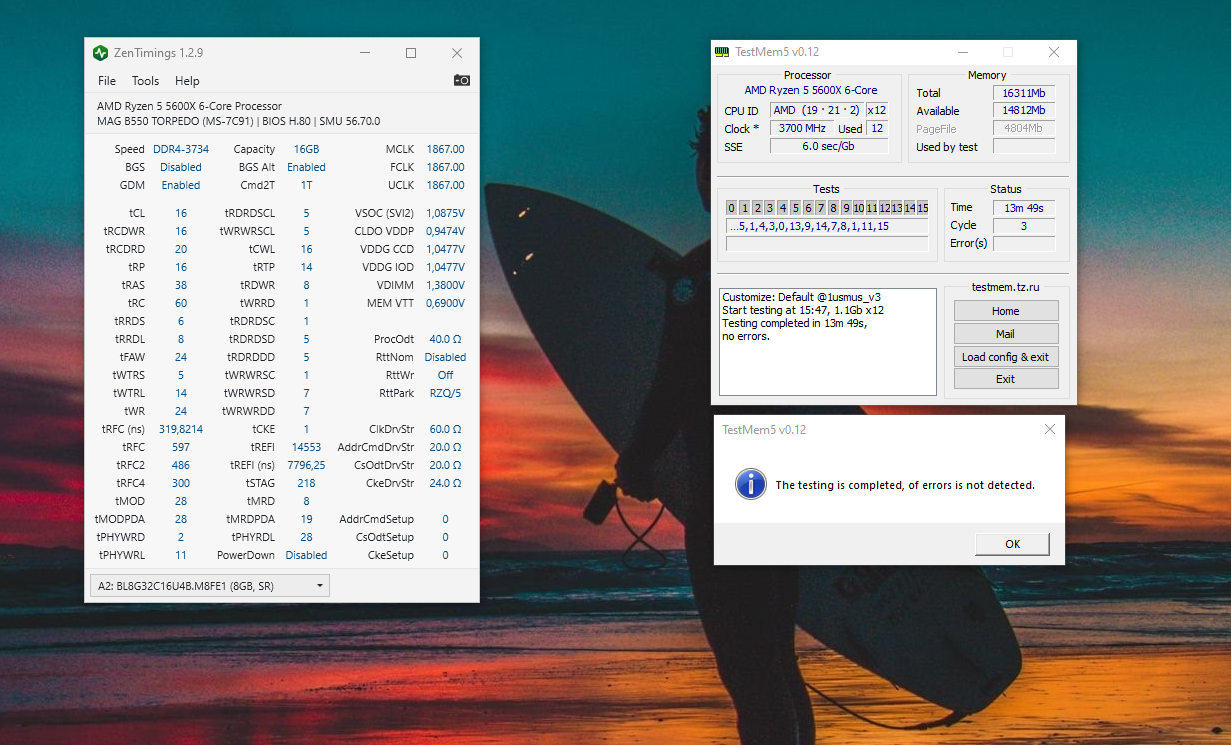Screen dimensions: 1231x745
Task: Open the File menu in ZenTimings
Action: click(107, 81)
